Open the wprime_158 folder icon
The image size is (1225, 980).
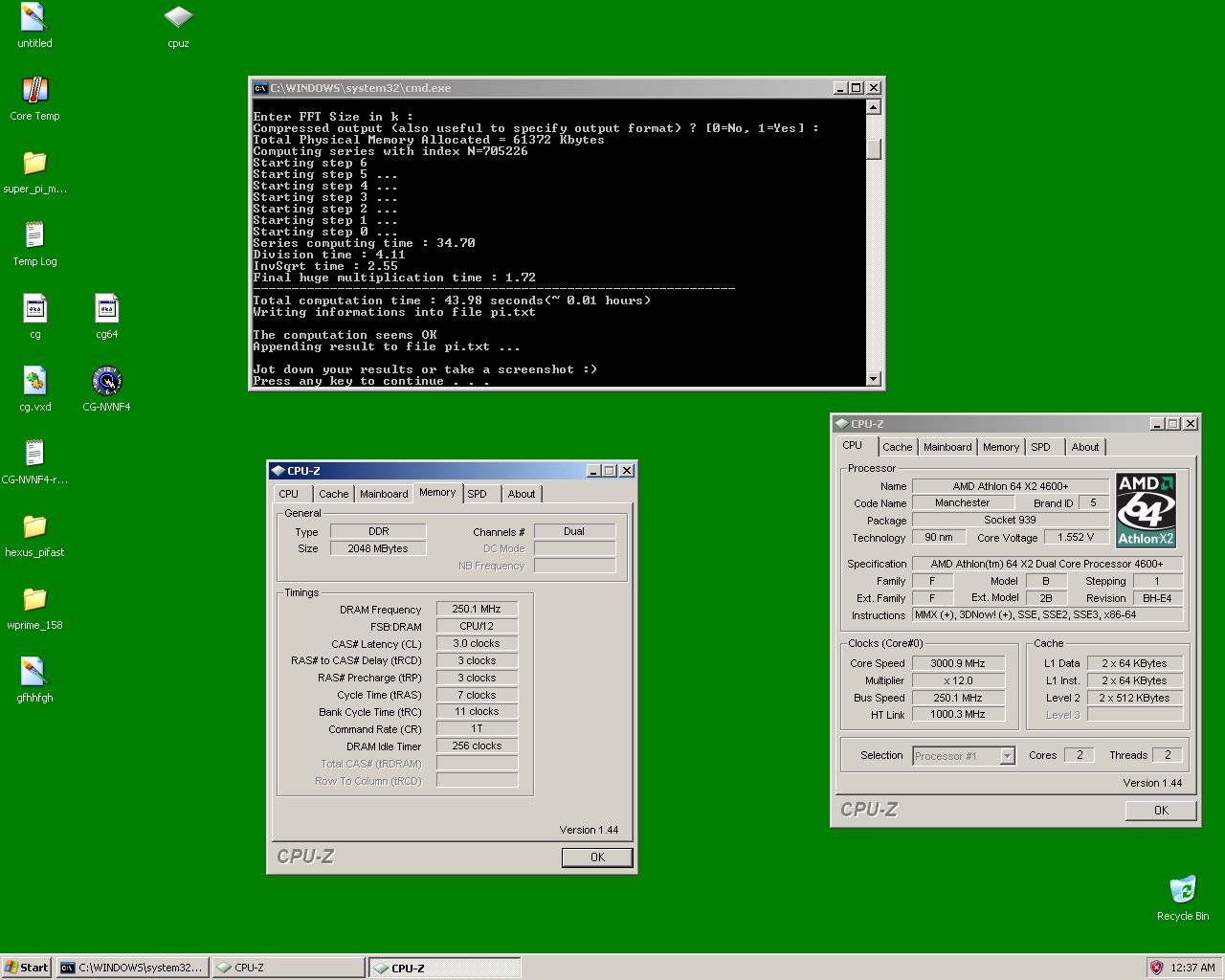34,608
